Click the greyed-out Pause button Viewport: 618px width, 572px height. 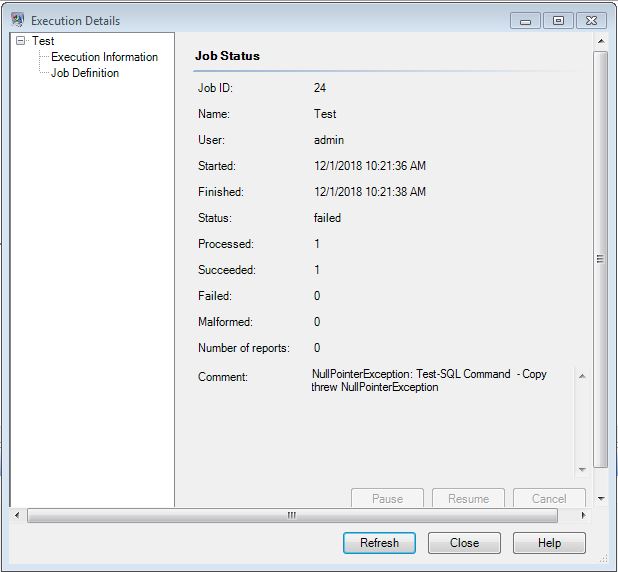click(387, 498)
